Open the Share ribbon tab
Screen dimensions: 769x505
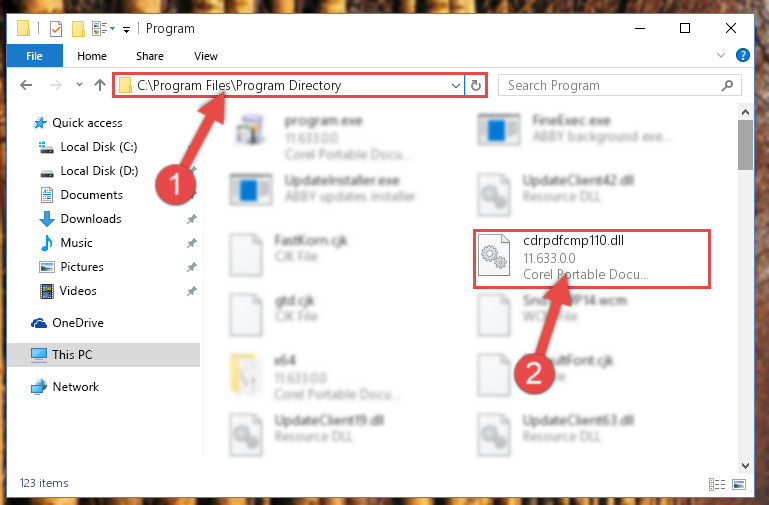(150, 56)
